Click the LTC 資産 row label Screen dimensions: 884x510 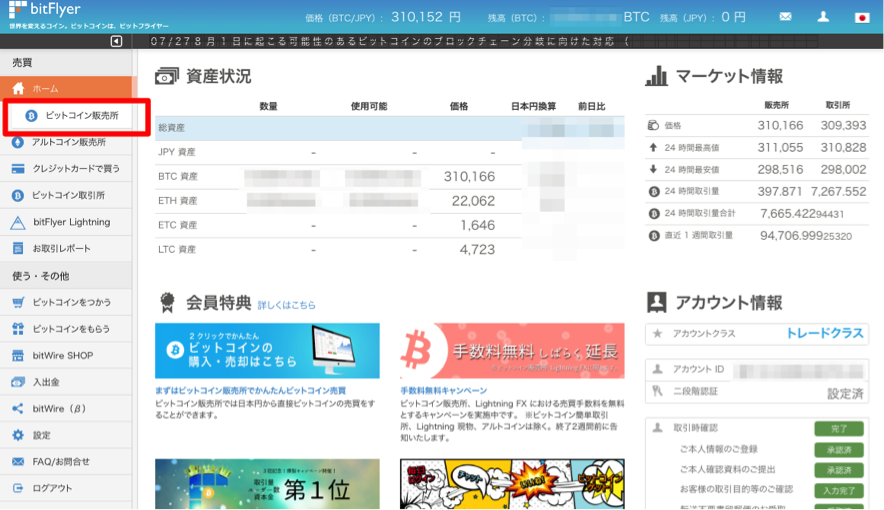click(177, 249)
